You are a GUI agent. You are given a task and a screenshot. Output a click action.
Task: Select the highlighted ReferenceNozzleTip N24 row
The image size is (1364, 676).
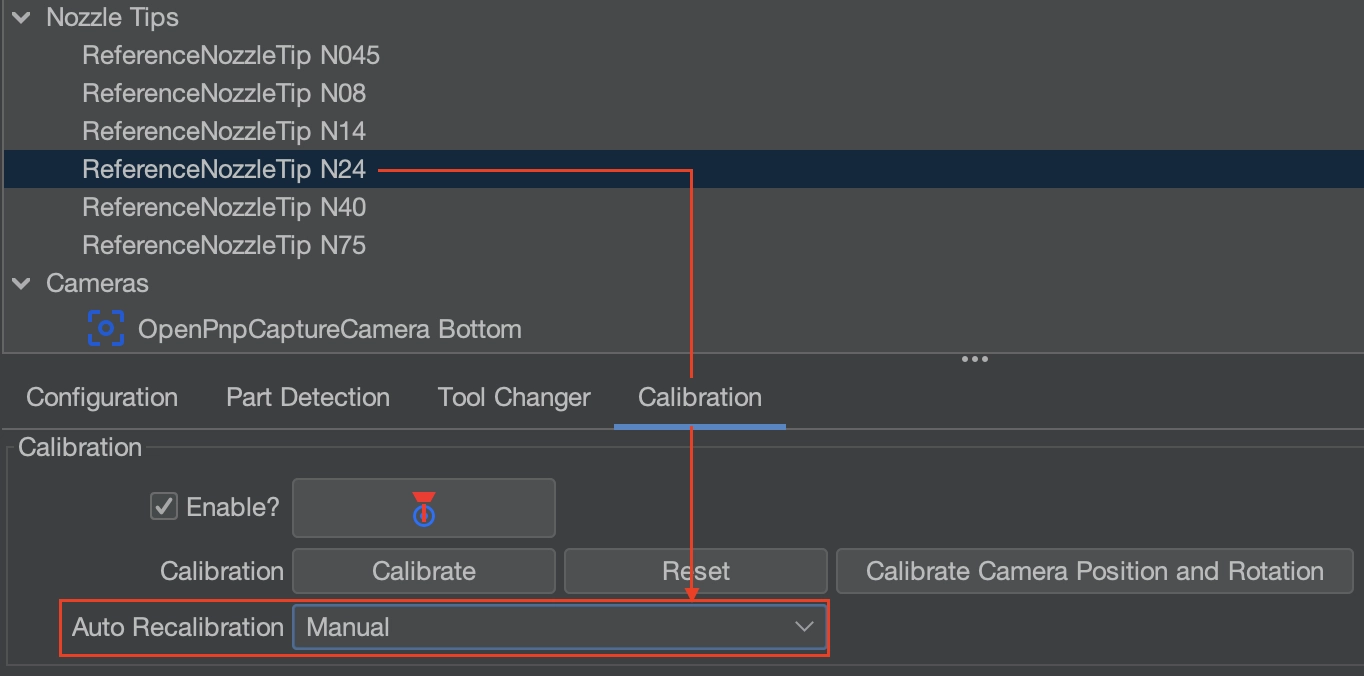(224, 170)
